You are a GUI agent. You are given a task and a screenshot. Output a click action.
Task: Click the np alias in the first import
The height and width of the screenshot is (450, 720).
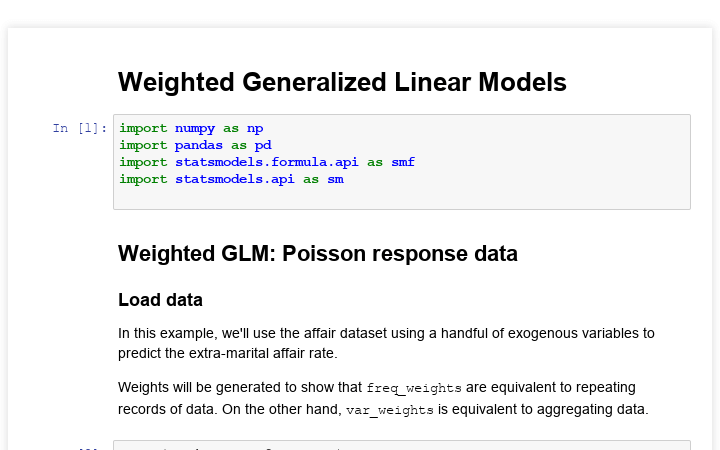pos(255,128)
